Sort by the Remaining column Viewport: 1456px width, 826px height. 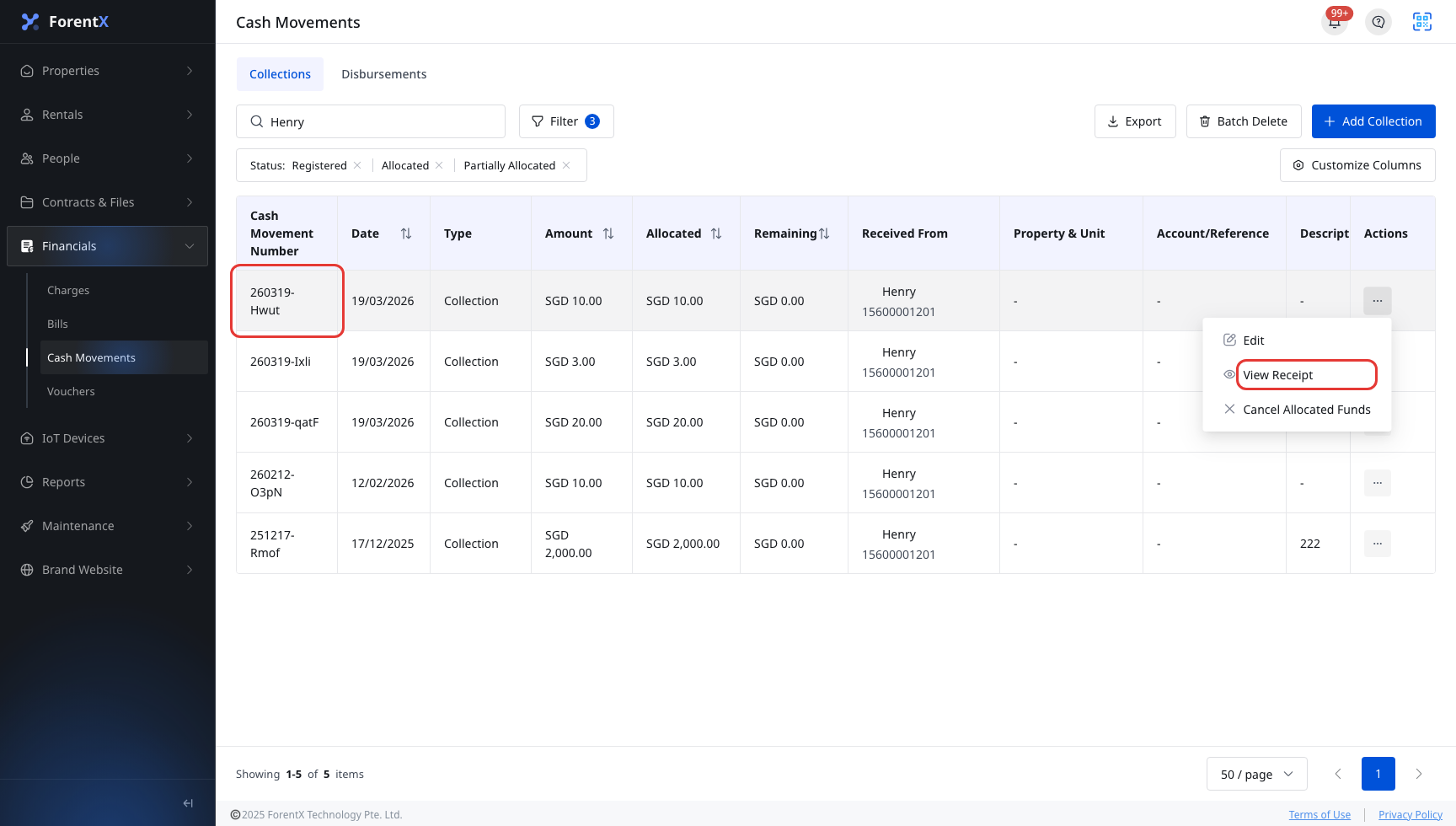[x=824, y=233]
